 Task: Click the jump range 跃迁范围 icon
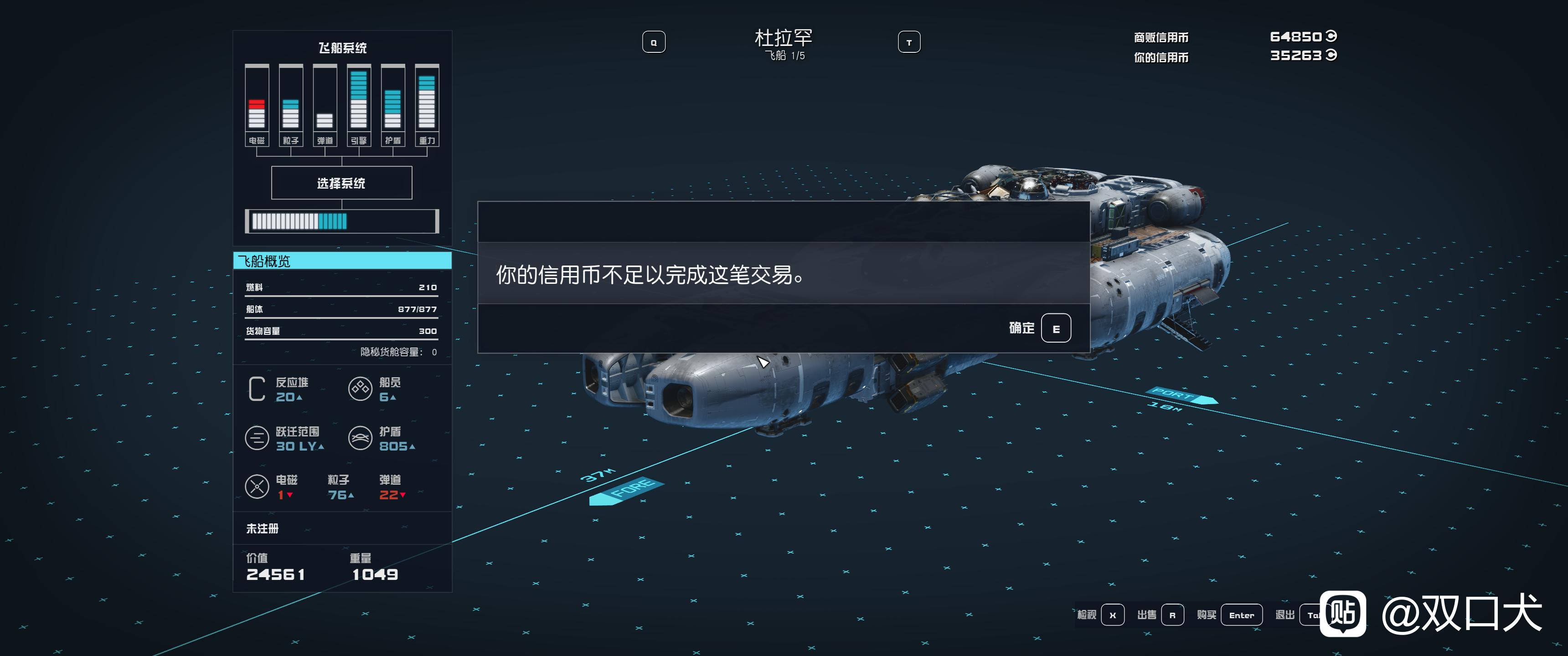click(x=257, y=438)
